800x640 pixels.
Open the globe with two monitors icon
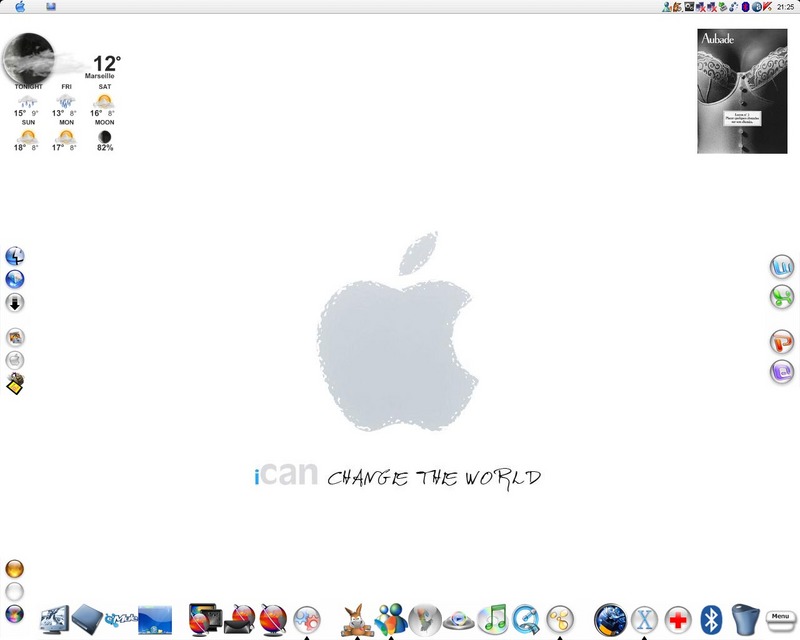(x=205, y=620)
